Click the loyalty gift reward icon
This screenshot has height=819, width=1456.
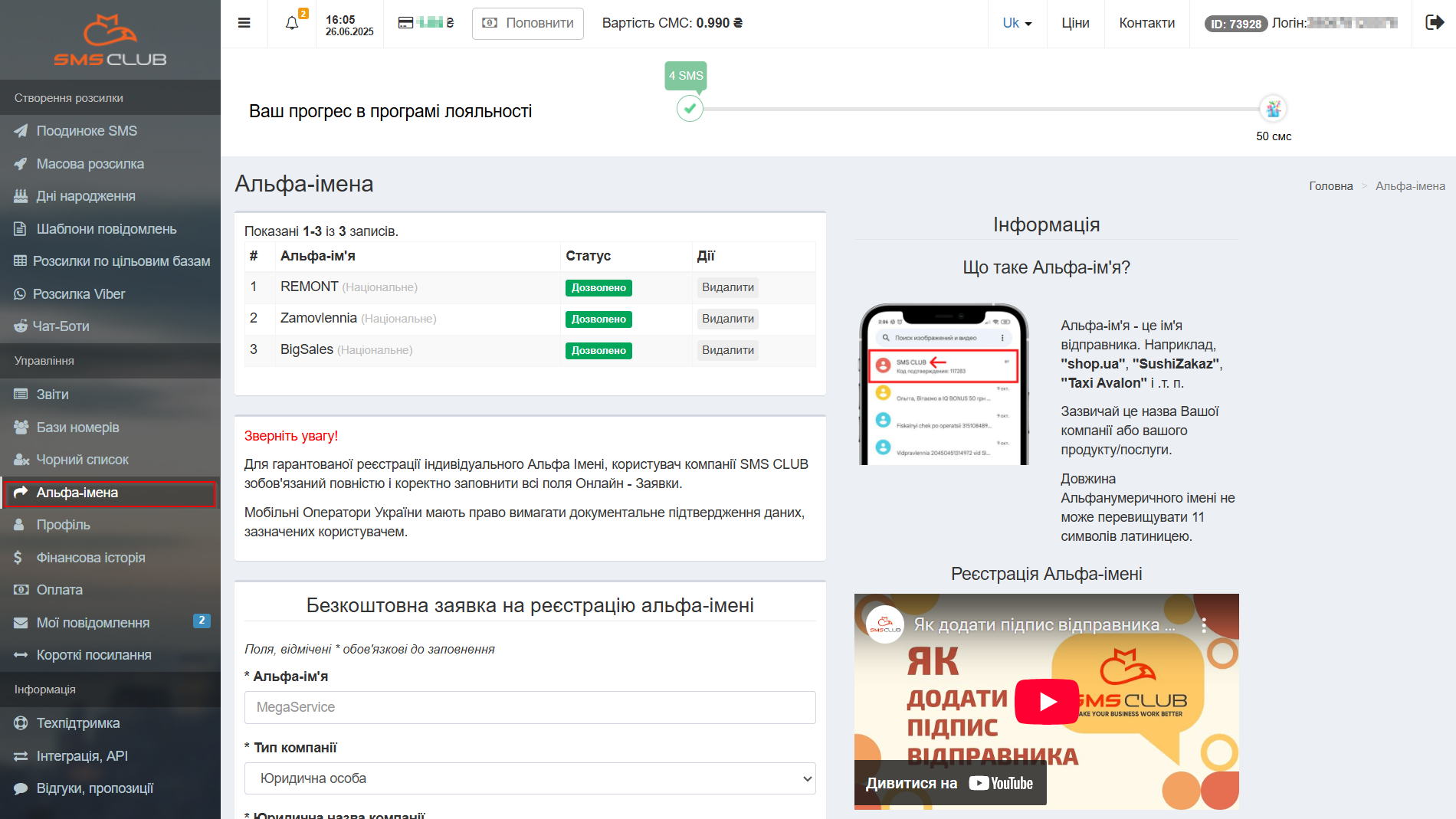point(1274,109)
